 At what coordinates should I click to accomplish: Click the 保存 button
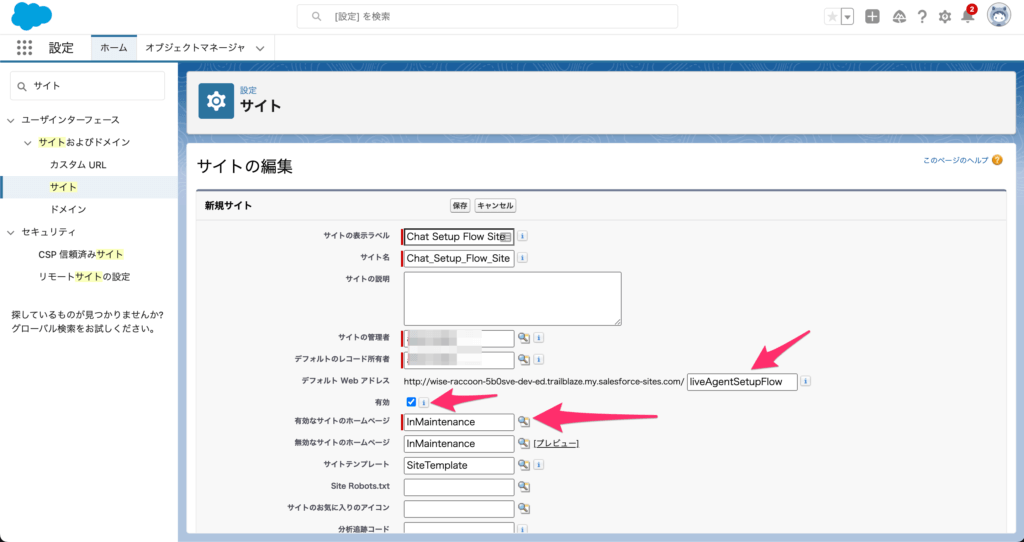tap(460, 206)
